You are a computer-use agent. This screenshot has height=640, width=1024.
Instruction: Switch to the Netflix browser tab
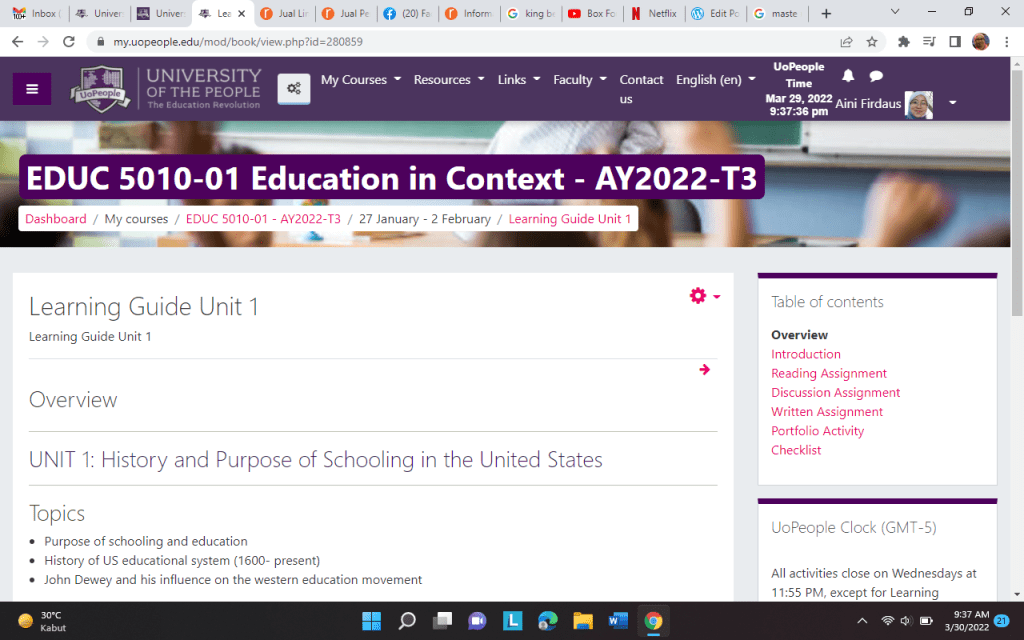tap(655, 14)
